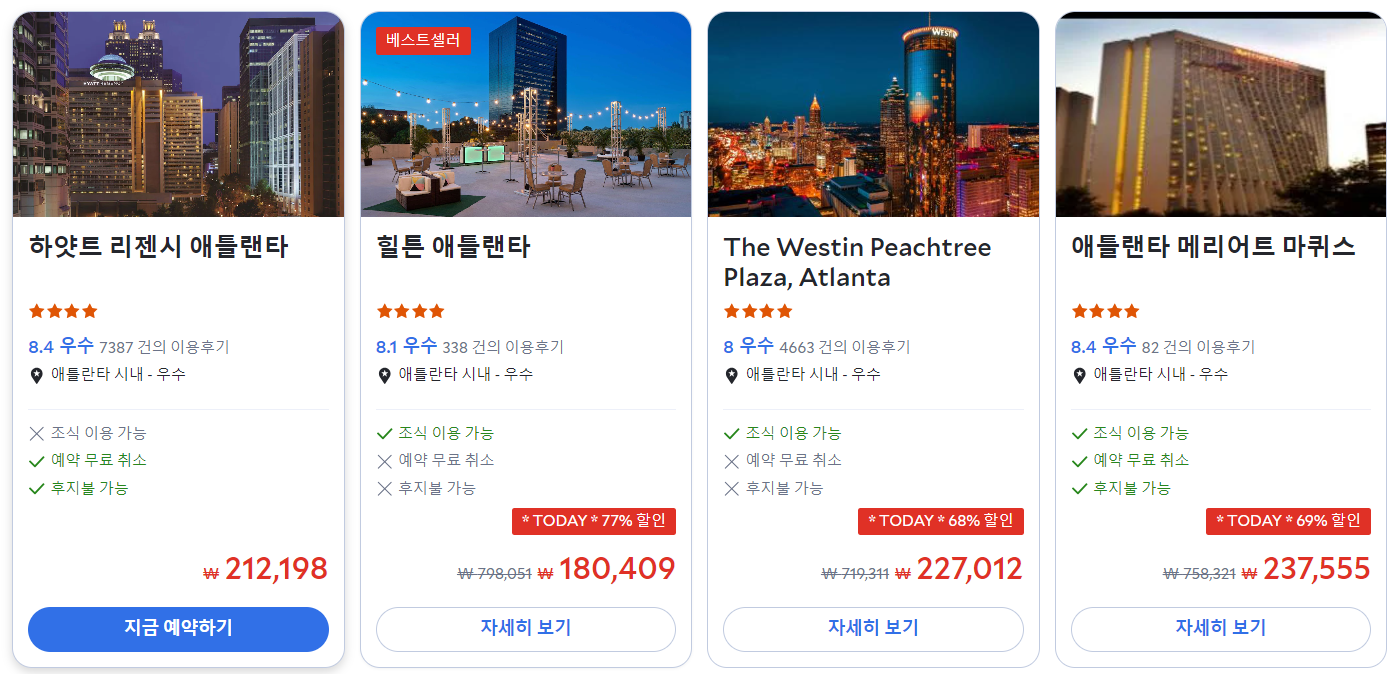
Task: Click the 7387 reviews text on Hyatt
Action: pos(164,348)
